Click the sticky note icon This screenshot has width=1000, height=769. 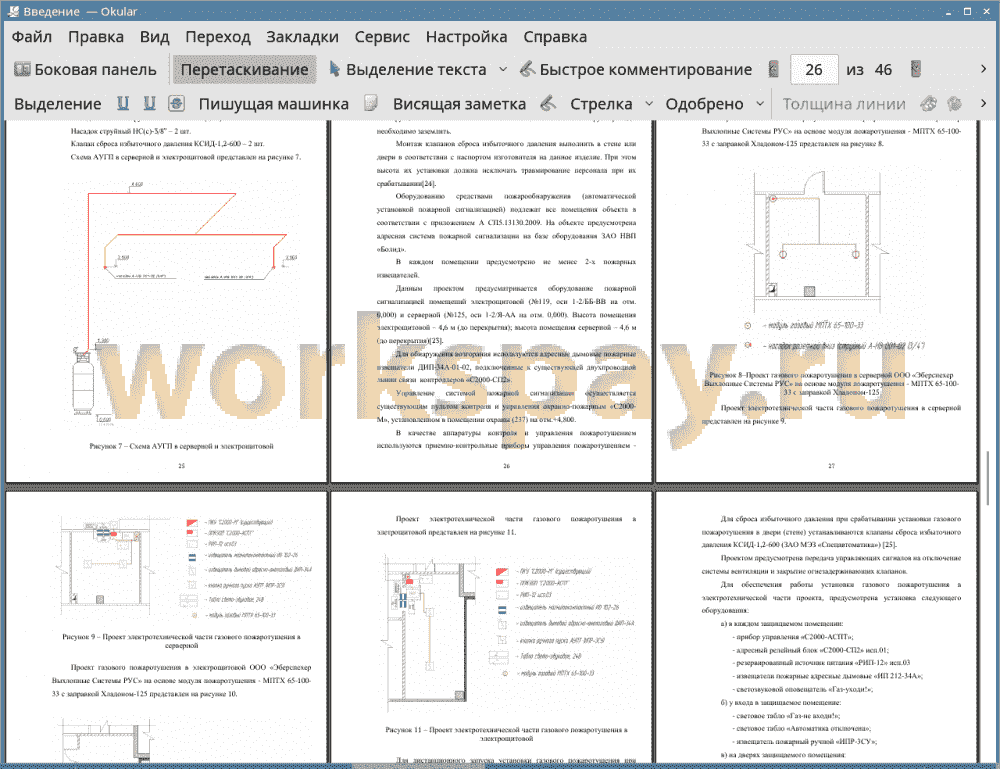(371, 103)
